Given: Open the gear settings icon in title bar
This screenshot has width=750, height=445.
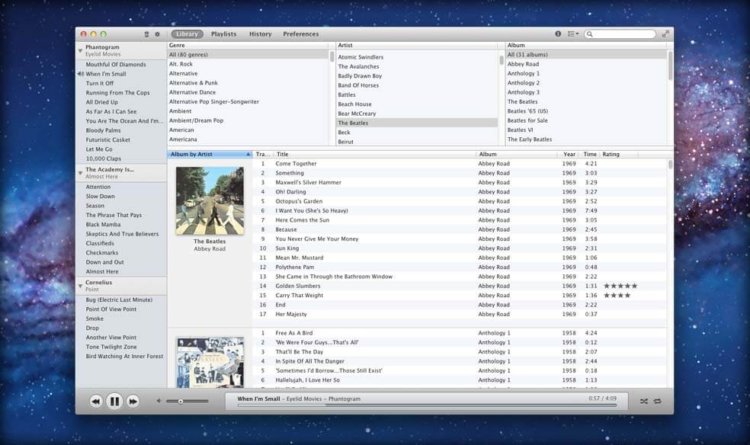Looking at the screenshot, I should [157, 34].
